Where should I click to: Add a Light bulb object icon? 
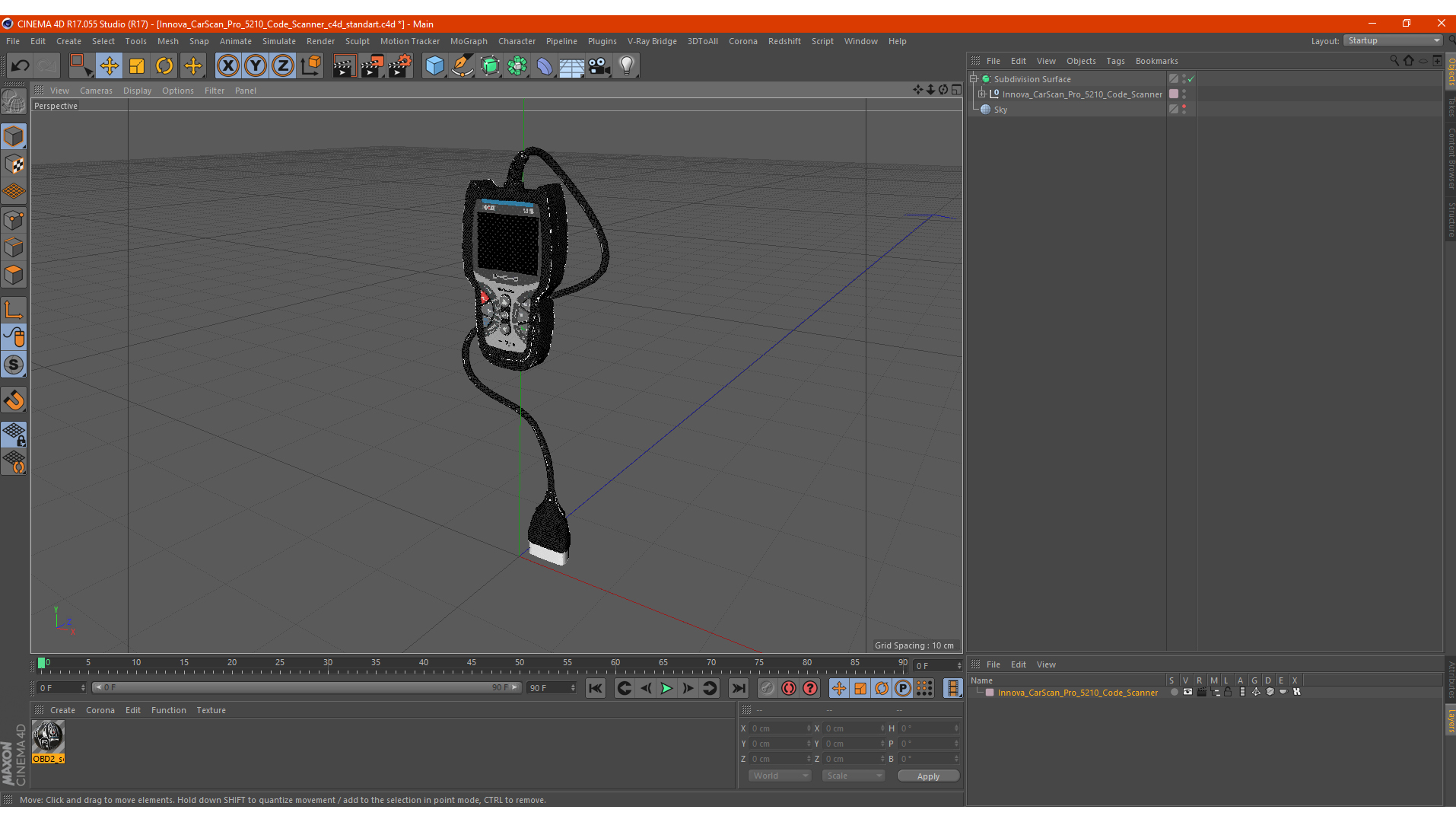627,66
